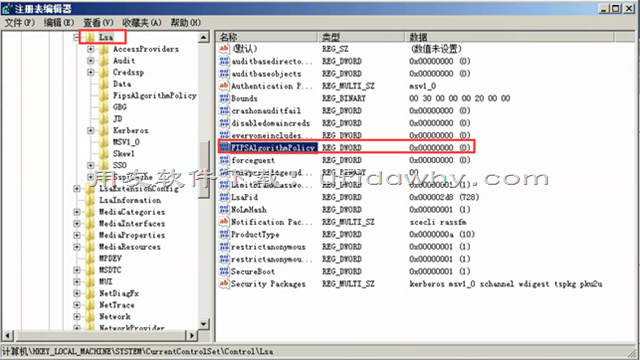
Task: Click the Kerberos folder icon
Action: pos(104,131)
